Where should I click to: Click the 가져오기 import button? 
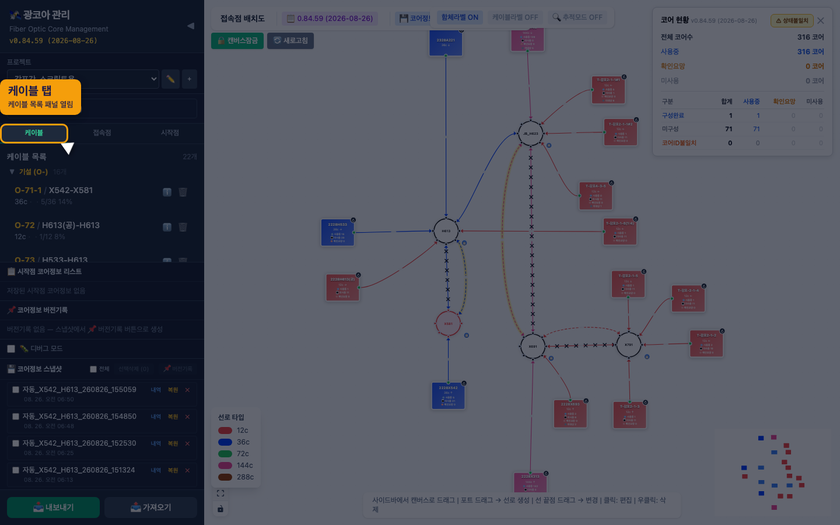(x=151, y=507)
